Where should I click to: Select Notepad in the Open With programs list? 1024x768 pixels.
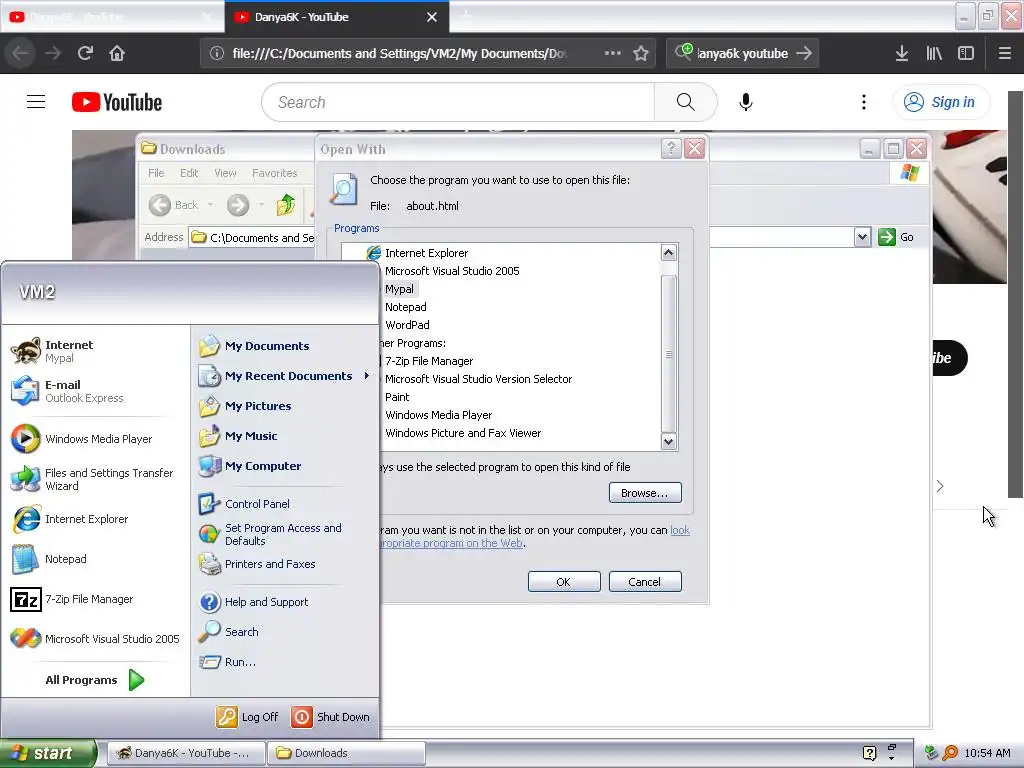(x=406, y=307)
